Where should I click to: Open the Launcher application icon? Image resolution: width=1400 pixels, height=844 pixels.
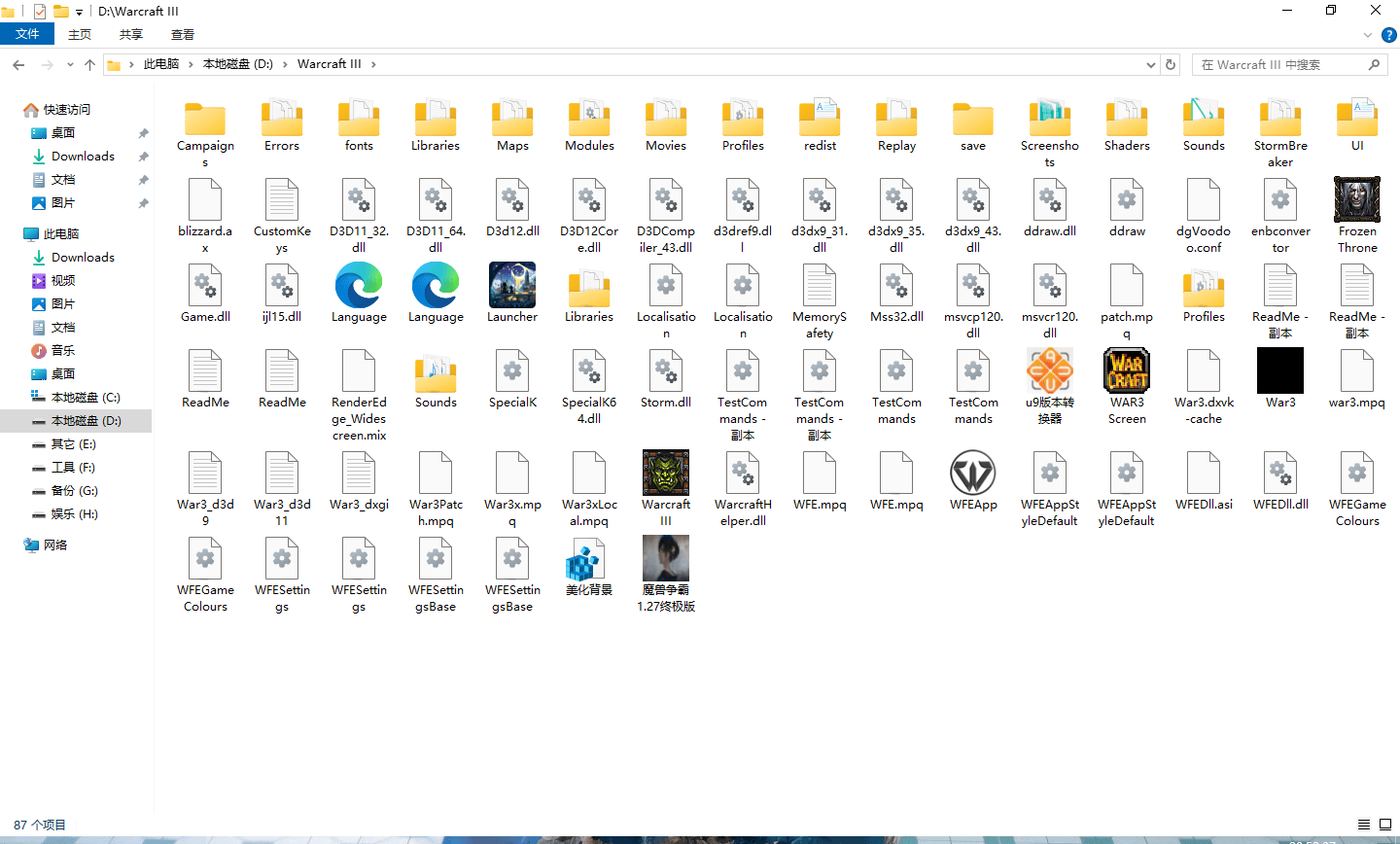point(512,287)
